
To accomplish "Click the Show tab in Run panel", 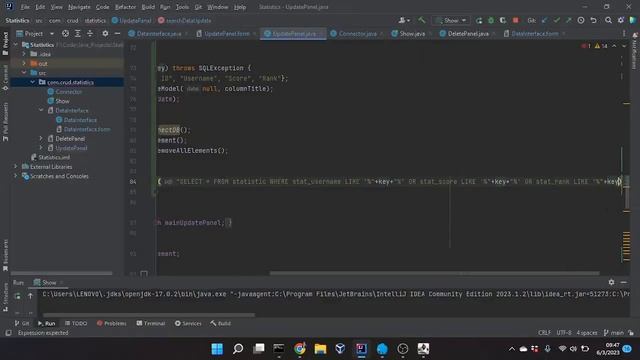I will pyautogui.click(x=49, y=282).
